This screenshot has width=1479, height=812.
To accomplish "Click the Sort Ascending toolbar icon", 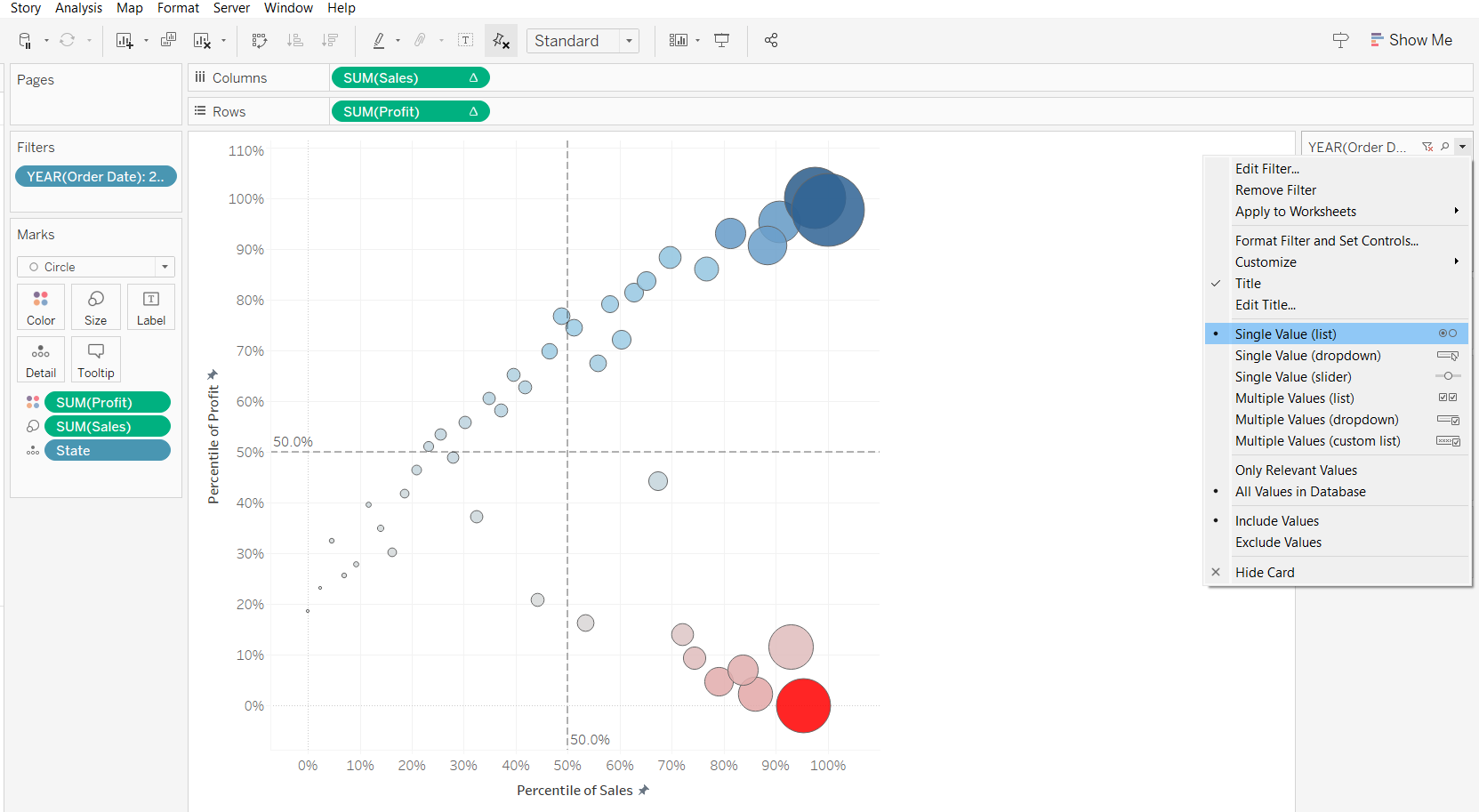I will pyautogui.click(x=295, y=41).
